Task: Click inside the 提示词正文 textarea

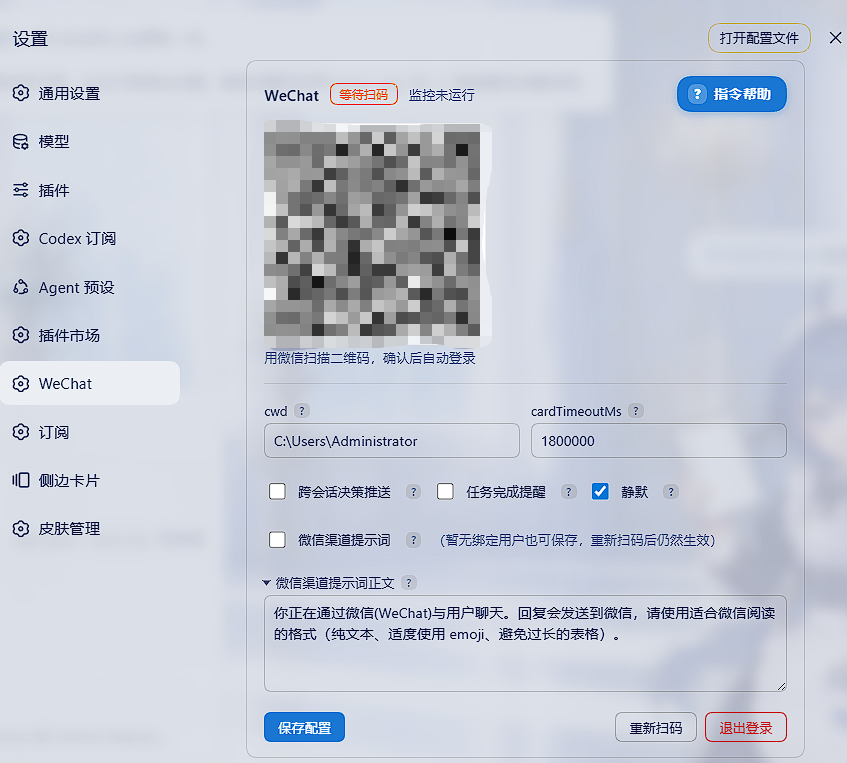Action: [525, 644]
